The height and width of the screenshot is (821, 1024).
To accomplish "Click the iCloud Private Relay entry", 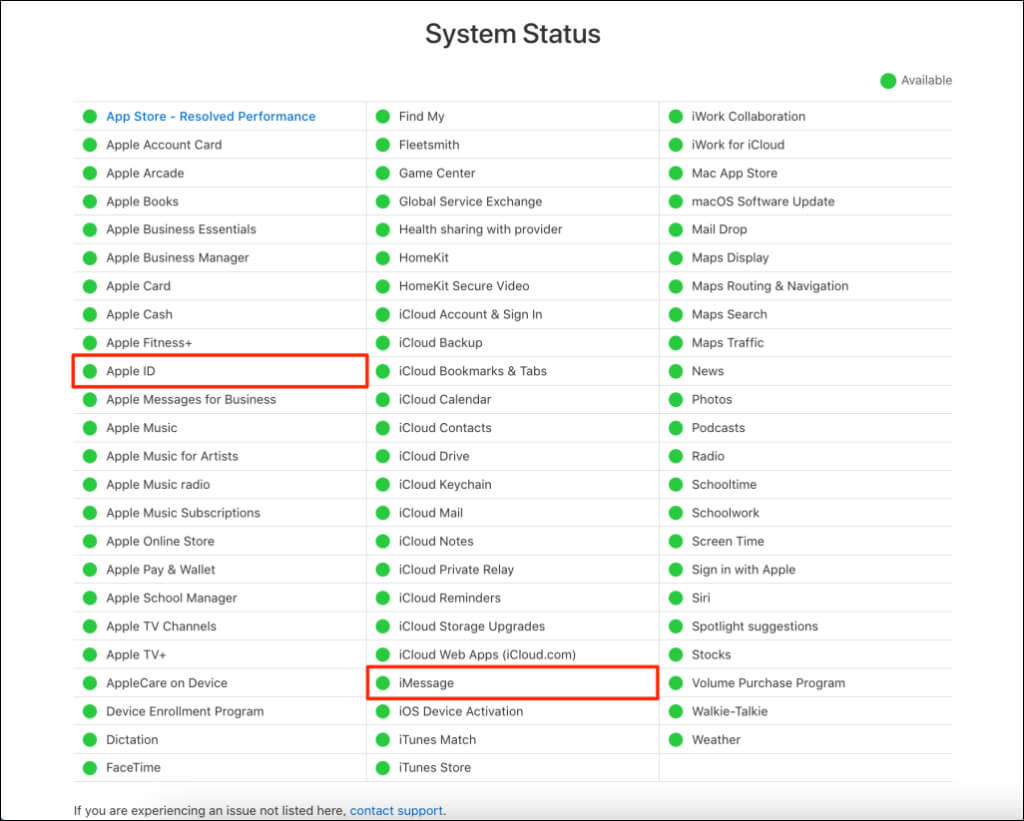I will [x=456, y=570].
